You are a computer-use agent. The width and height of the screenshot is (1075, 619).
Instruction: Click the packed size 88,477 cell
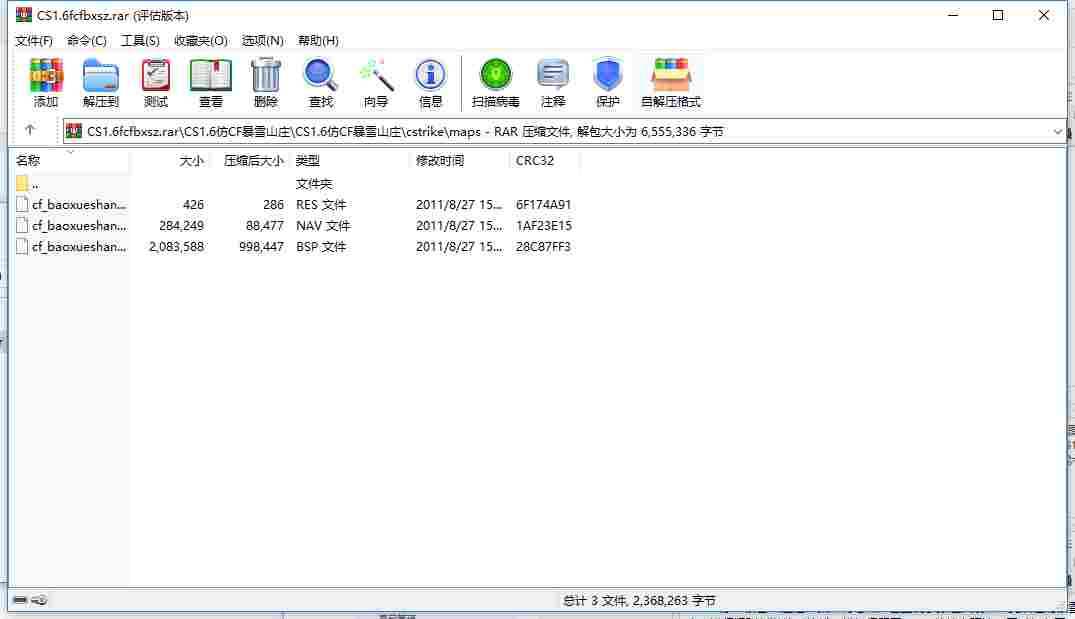pos(265,226)
